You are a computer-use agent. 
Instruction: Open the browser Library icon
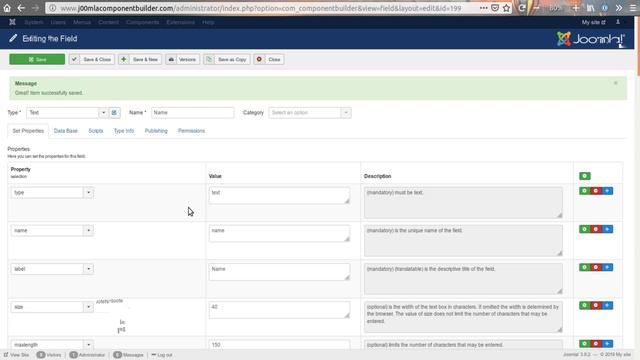coord(591,8)
